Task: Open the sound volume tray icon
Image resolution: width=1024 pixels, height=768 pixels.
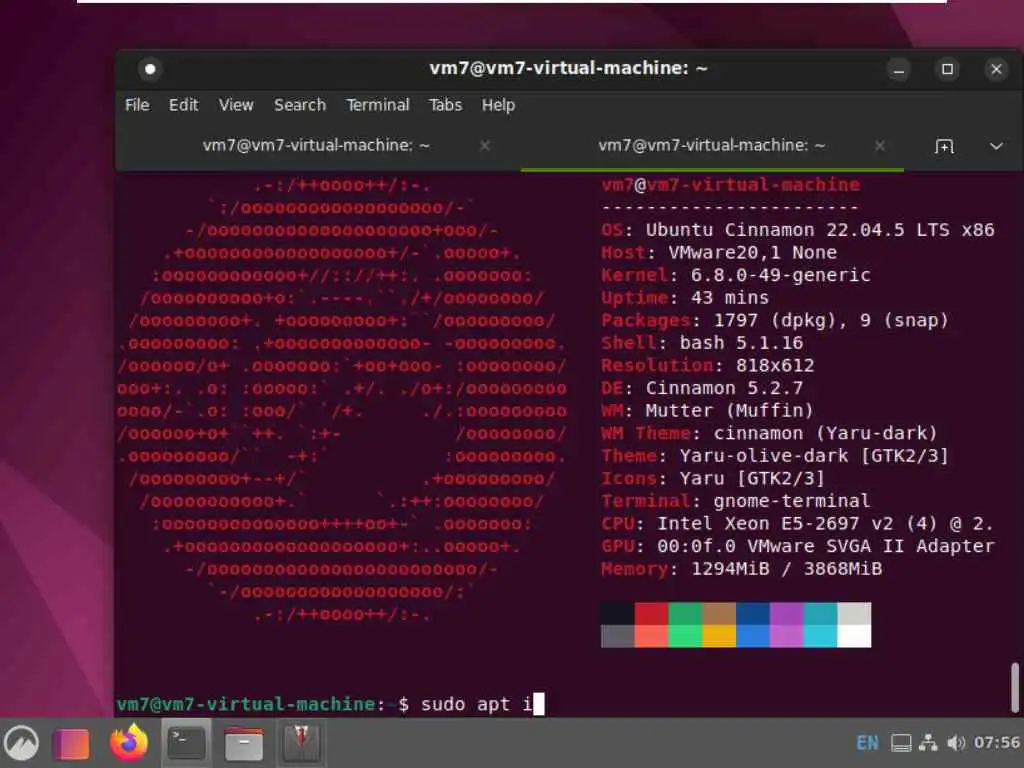Action: (x=956, y=743)
